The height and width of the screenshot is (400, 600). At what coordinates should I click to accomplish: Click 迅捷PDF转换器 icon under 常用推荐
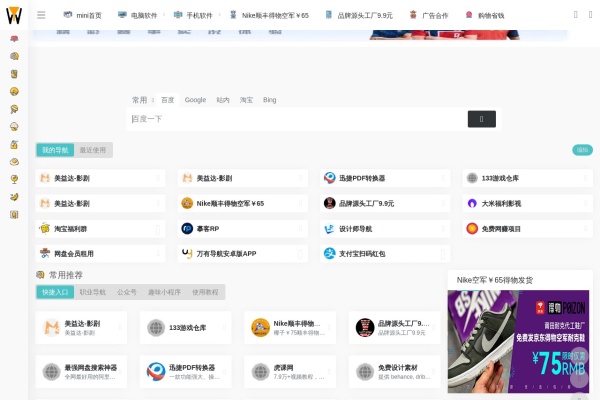pyautogui.click(x=156, y=372)
